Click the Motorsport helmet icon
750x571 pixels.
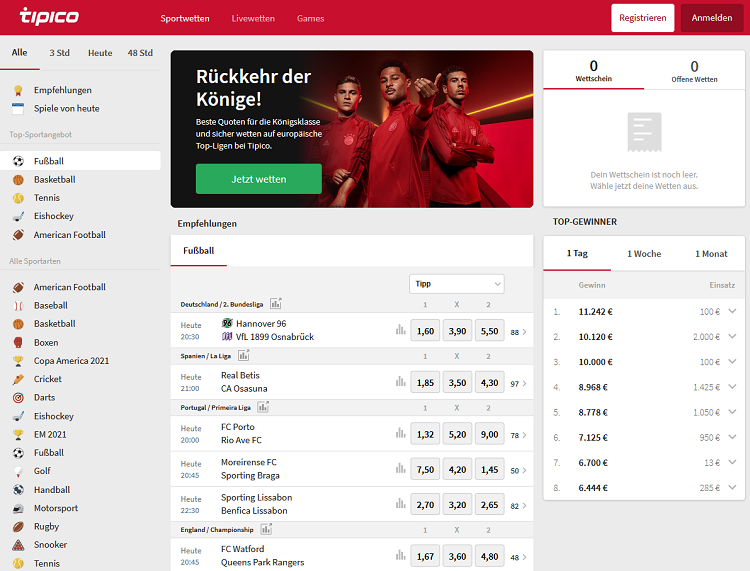[x=18, y=508]
